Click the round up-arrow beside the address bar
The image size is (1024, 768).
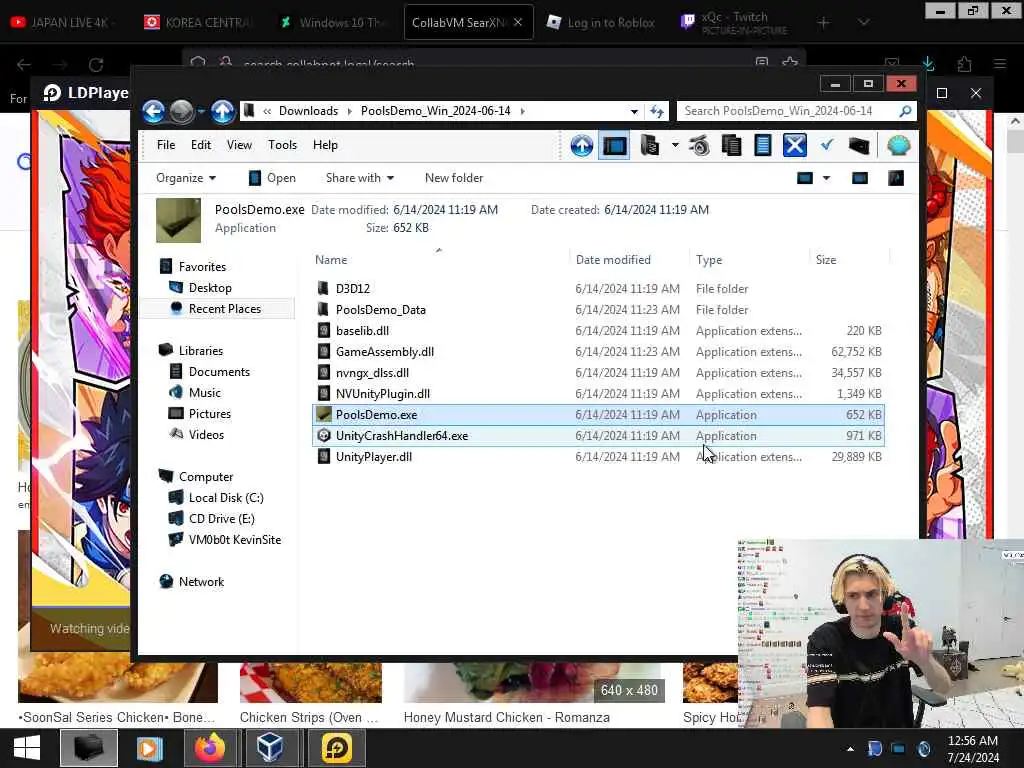click(x=222, y=112)
